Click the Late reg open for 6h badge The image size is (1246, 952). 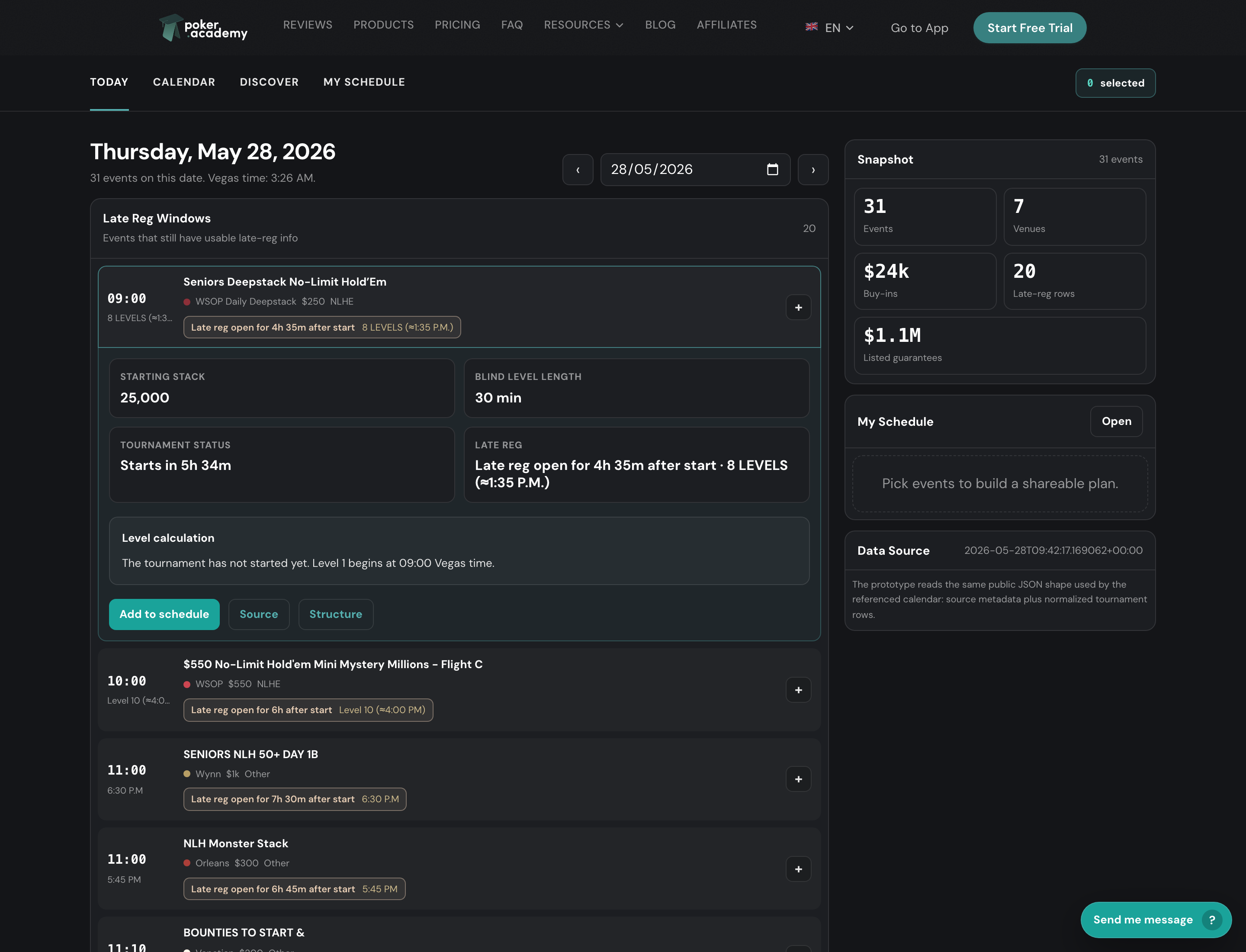pyautogui.click(x=308, y=710)
